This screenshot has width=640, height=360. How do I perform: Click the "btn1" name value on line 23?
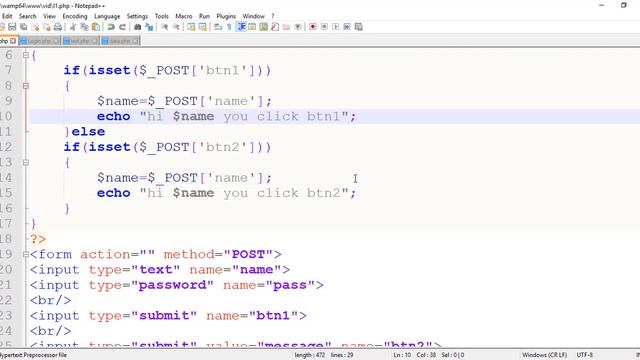[x=273, y=316]
